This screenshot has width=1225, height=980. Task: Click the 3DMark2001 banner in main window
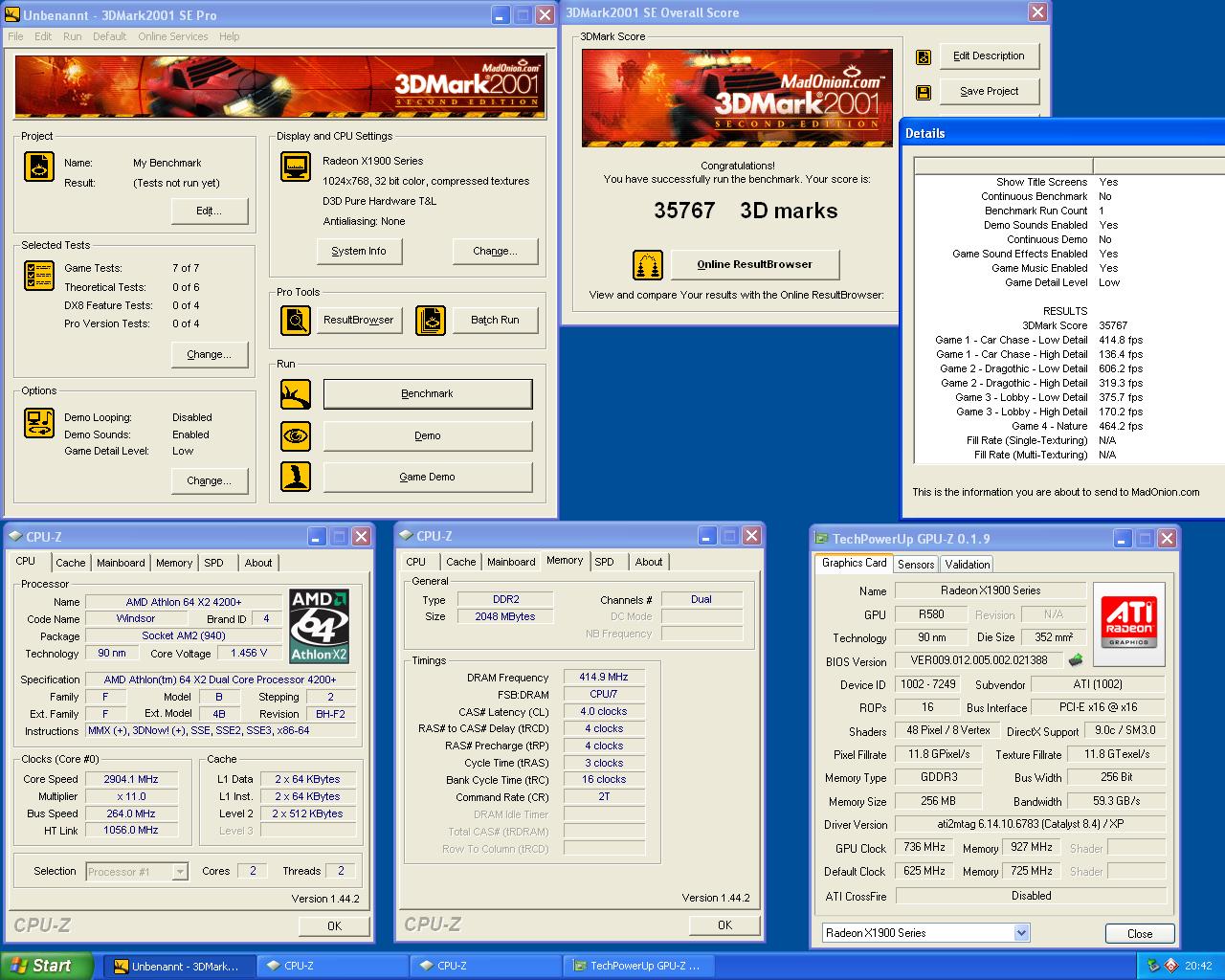pos(280,86)
